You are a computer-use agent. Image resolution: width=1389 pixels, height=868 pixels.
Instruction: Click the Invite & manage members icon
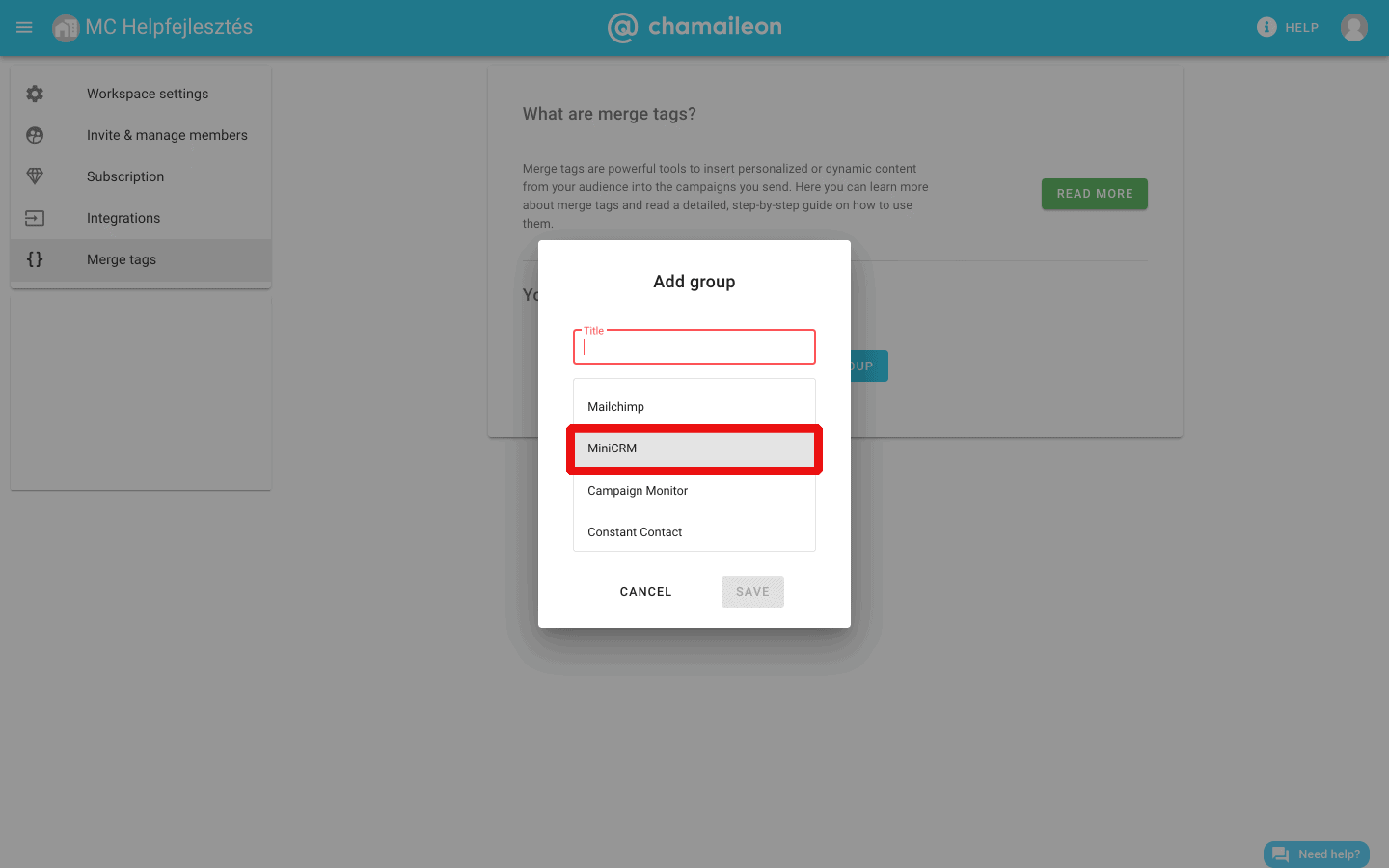(35, 135)
